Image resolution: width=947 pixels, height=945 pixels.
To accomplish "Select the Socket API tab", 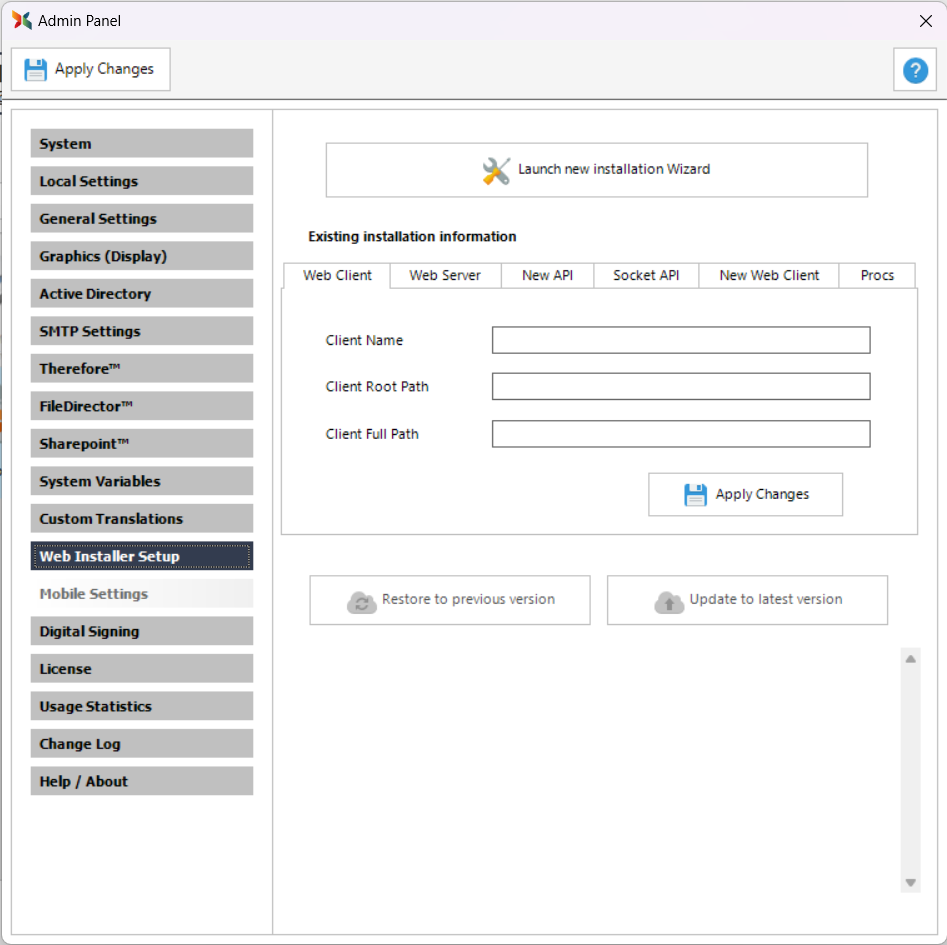I will pos(646,275).
